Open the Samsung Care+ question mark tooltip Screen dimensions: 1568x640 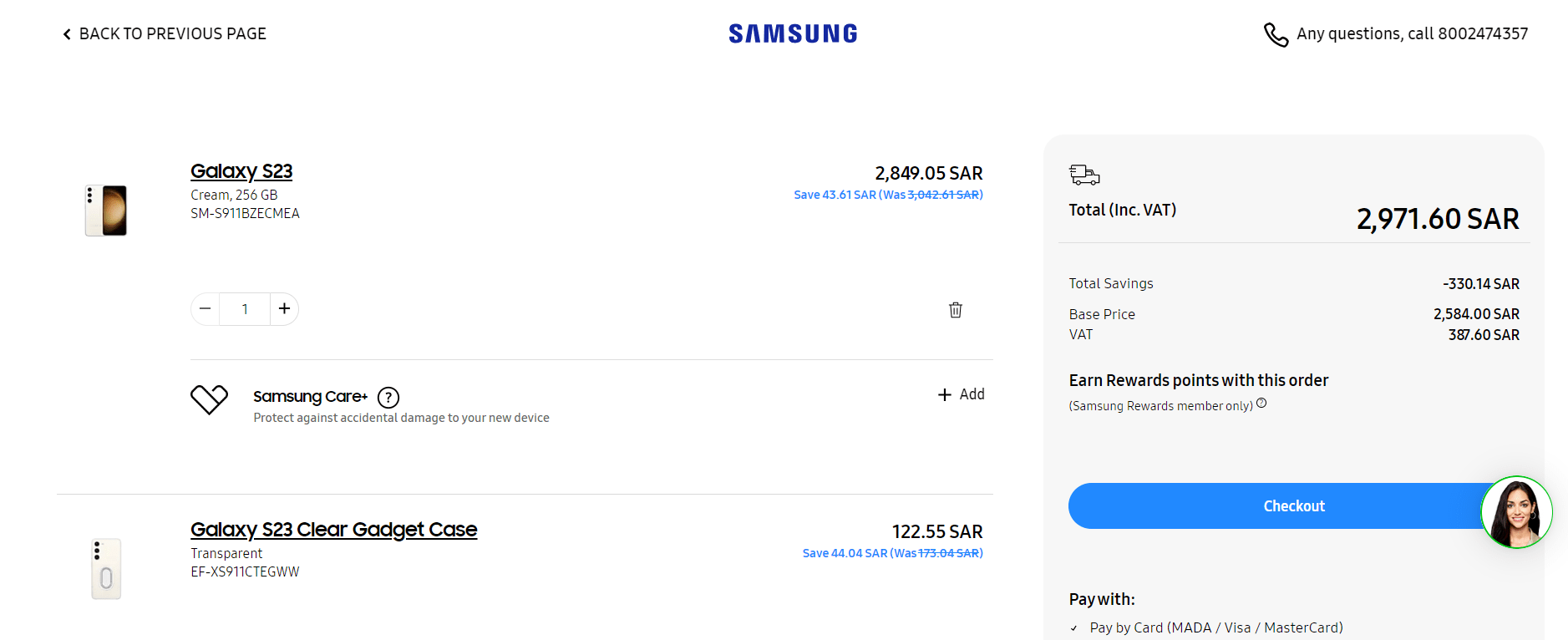388,398
